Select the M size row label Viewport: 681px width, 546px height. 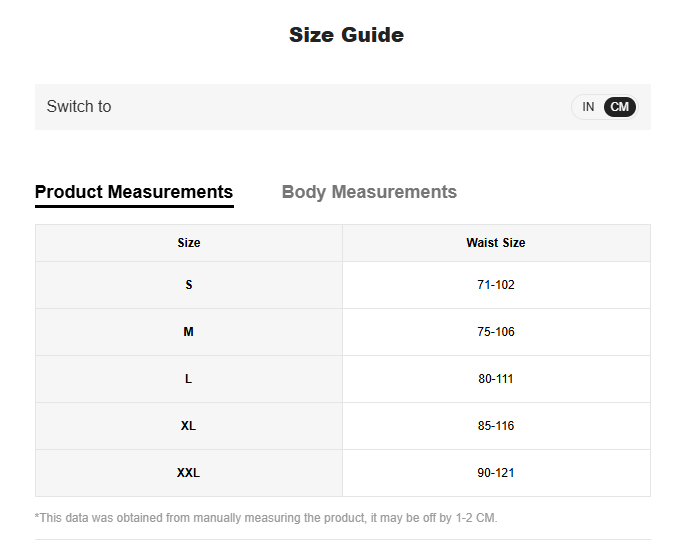click(x=188, y=332)
